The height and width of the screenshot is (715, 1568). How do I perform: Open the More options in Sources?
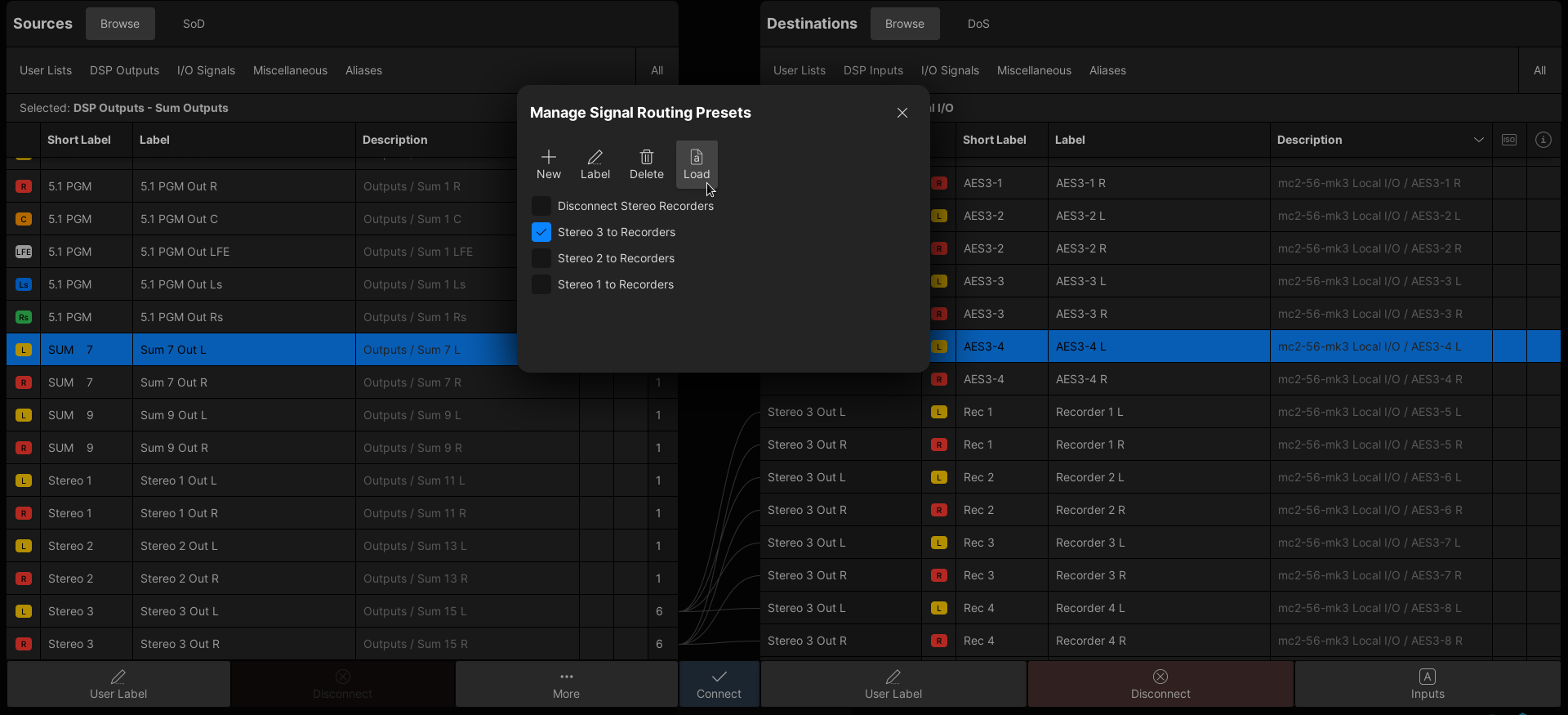pos(566,684)
